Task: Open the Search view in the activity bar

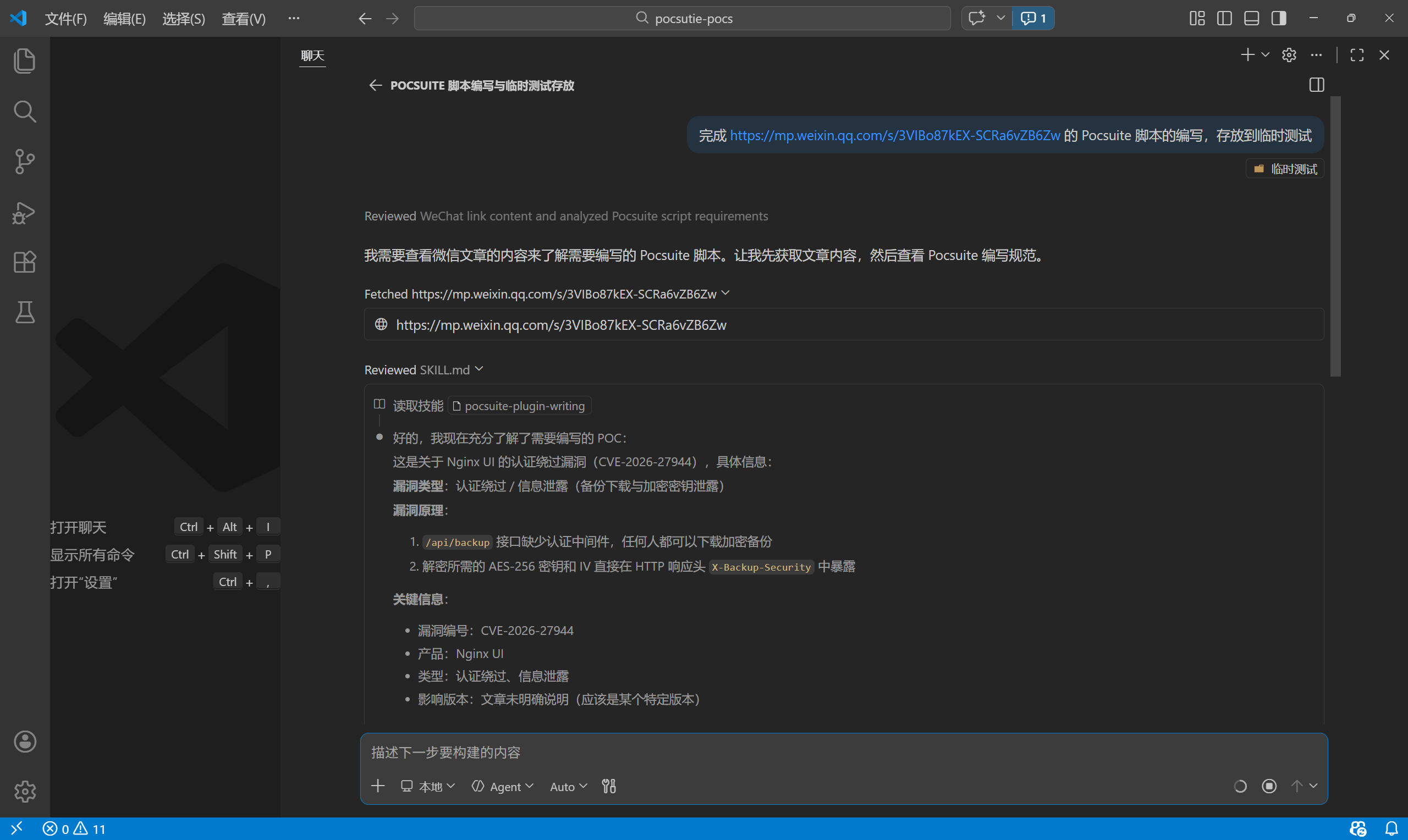Action: [x=24, y=112]
